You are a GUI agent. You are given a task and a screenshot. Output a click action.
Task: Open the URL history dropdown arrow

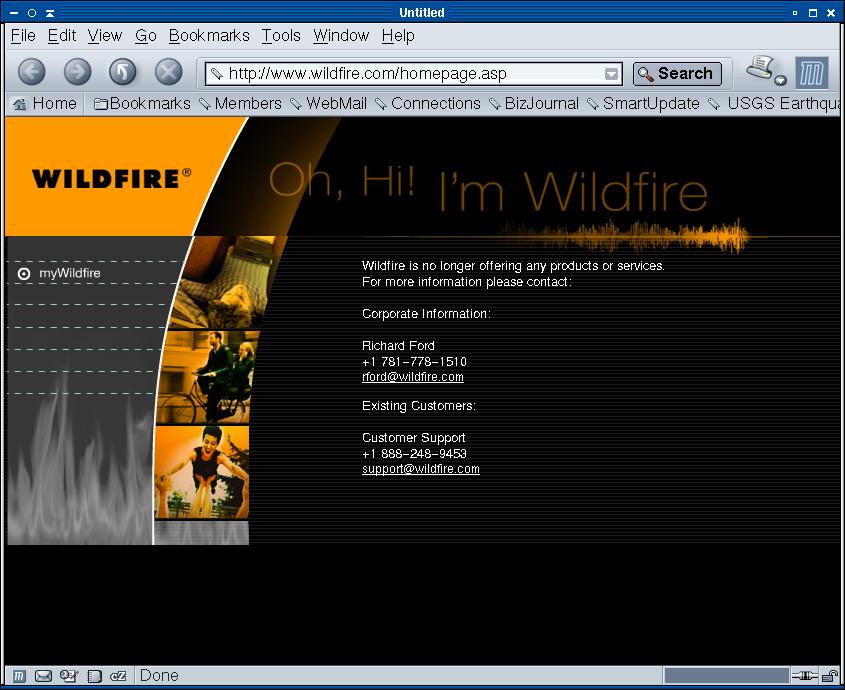tap(611, 74)
